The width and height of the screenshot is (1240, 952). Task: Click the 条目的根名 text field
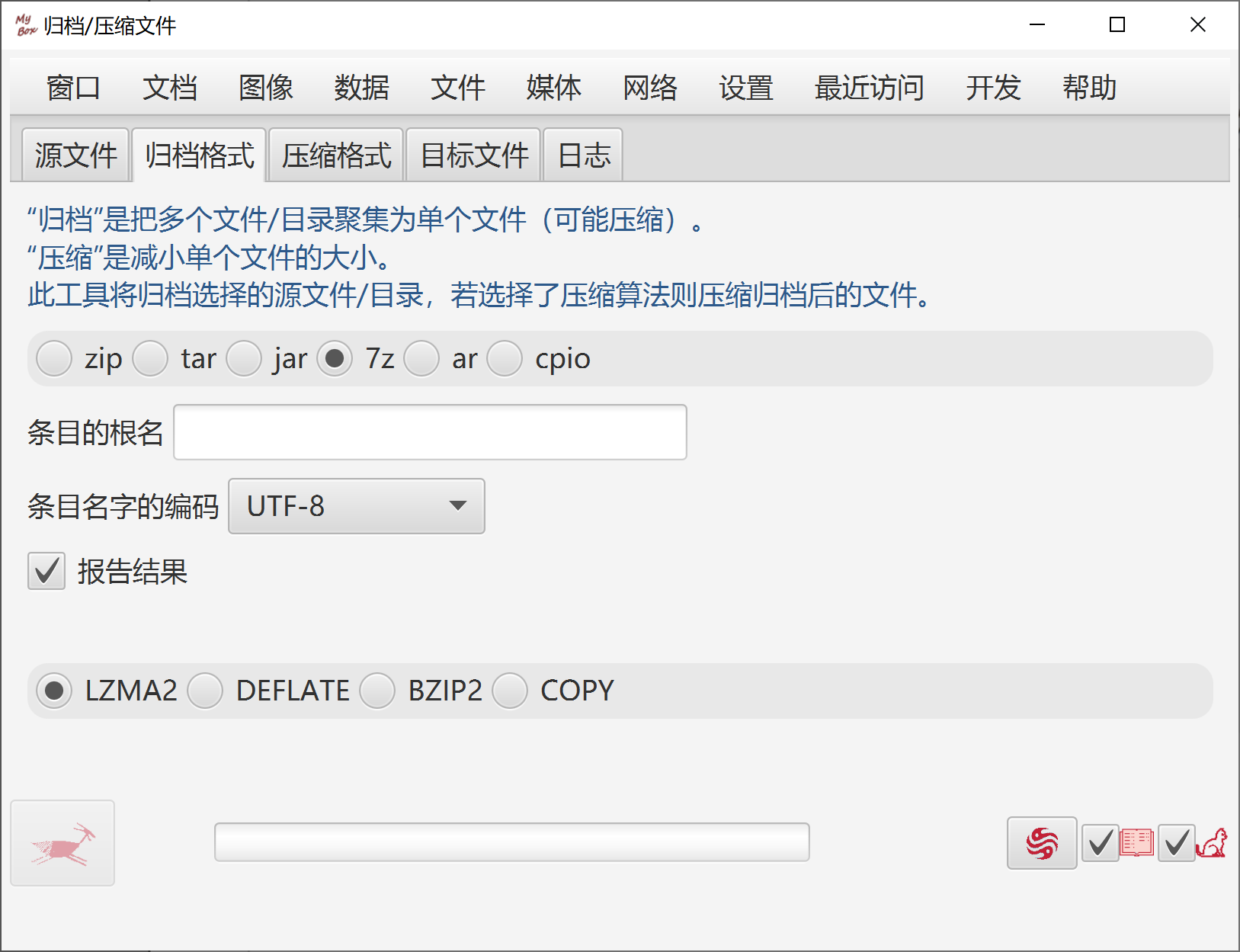(430, 432)
